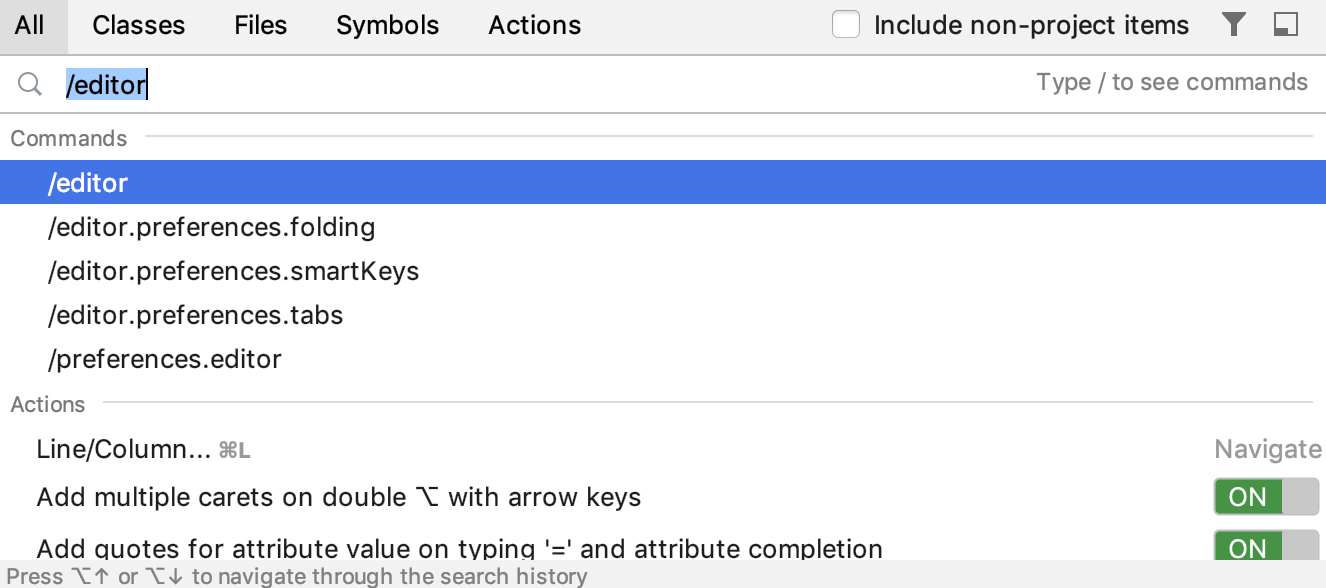Viewport: 1326px width, 588px height.
Task: Open the Files tab
Action: (x=261, y=26)
